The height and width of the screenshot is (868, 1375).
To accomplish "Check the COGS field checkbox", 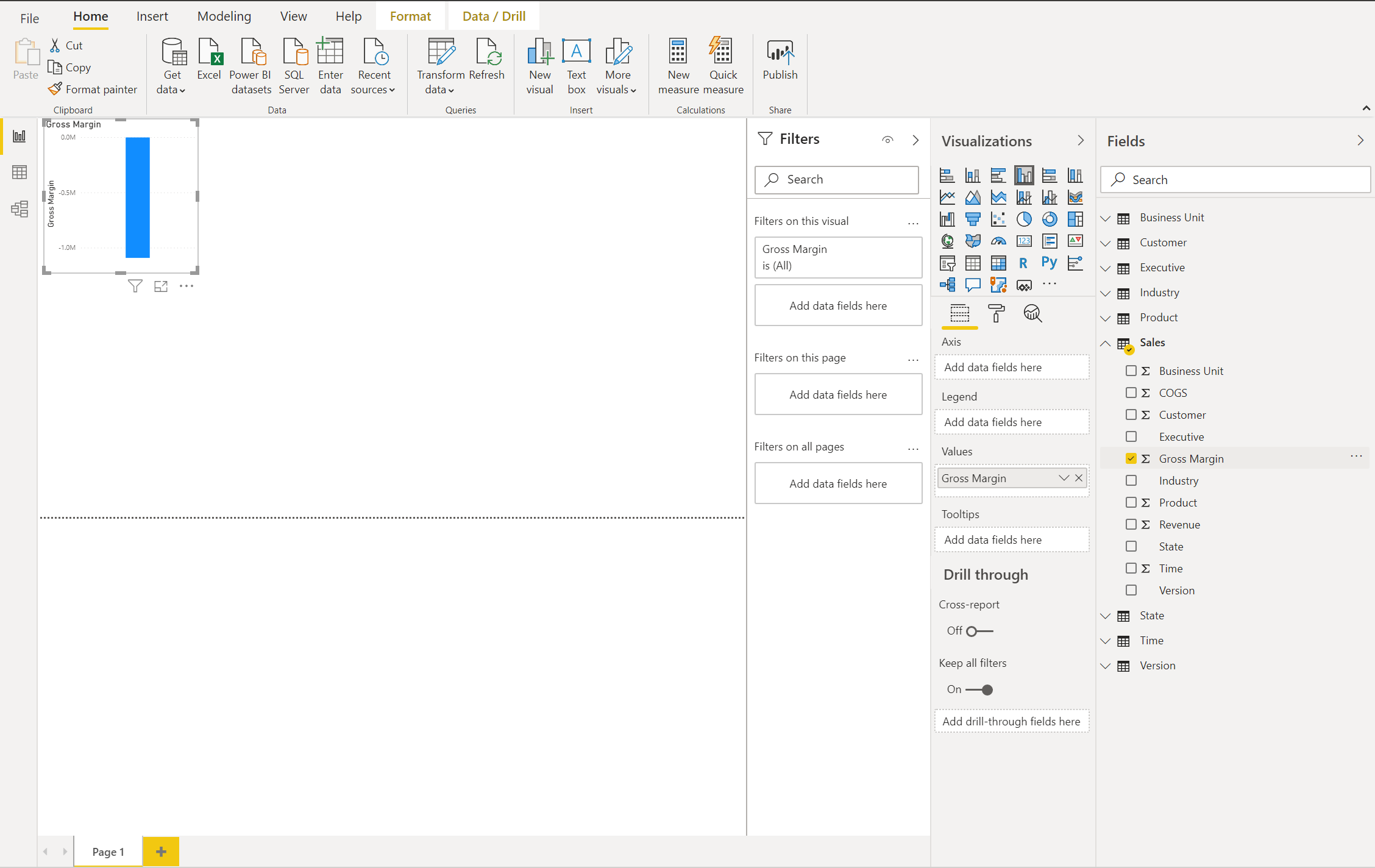I will (1131, 393).
